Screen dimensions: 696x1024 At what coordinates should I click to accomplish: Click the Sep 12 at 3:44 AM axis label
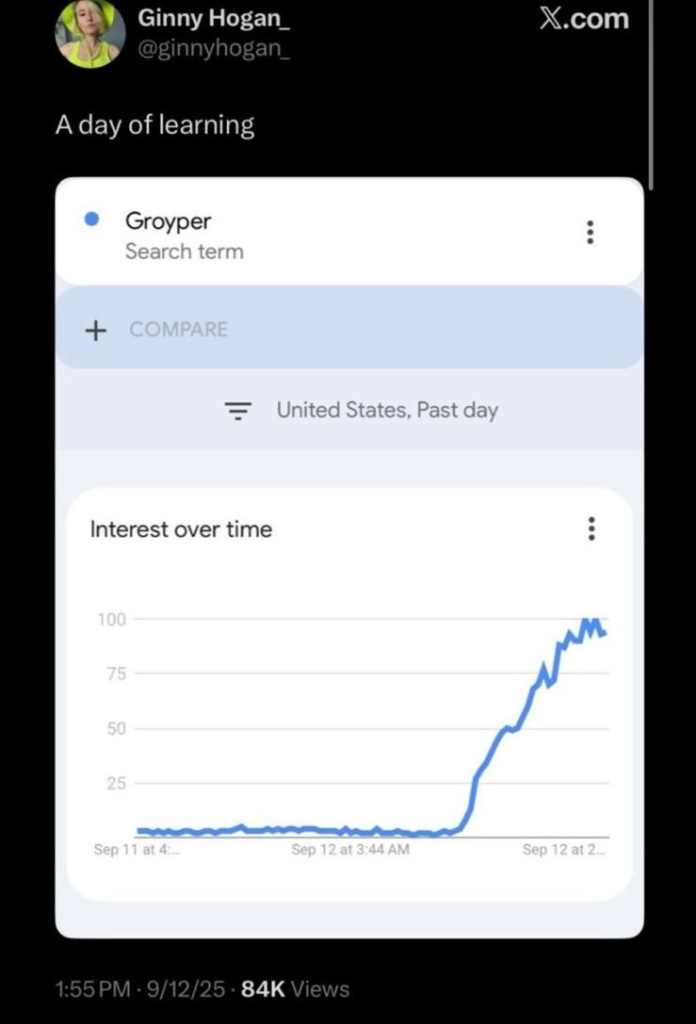(351, 849)
